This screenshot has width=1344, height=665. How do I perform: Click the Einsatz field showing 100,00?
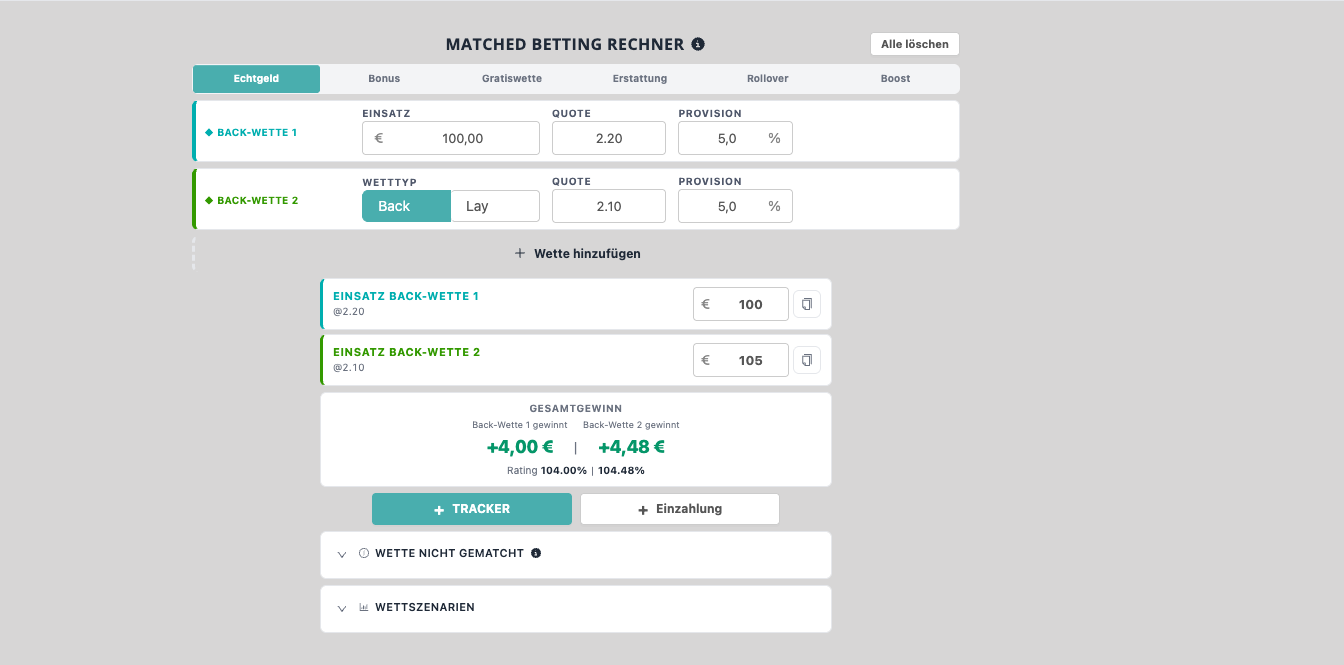click(451, 138)
